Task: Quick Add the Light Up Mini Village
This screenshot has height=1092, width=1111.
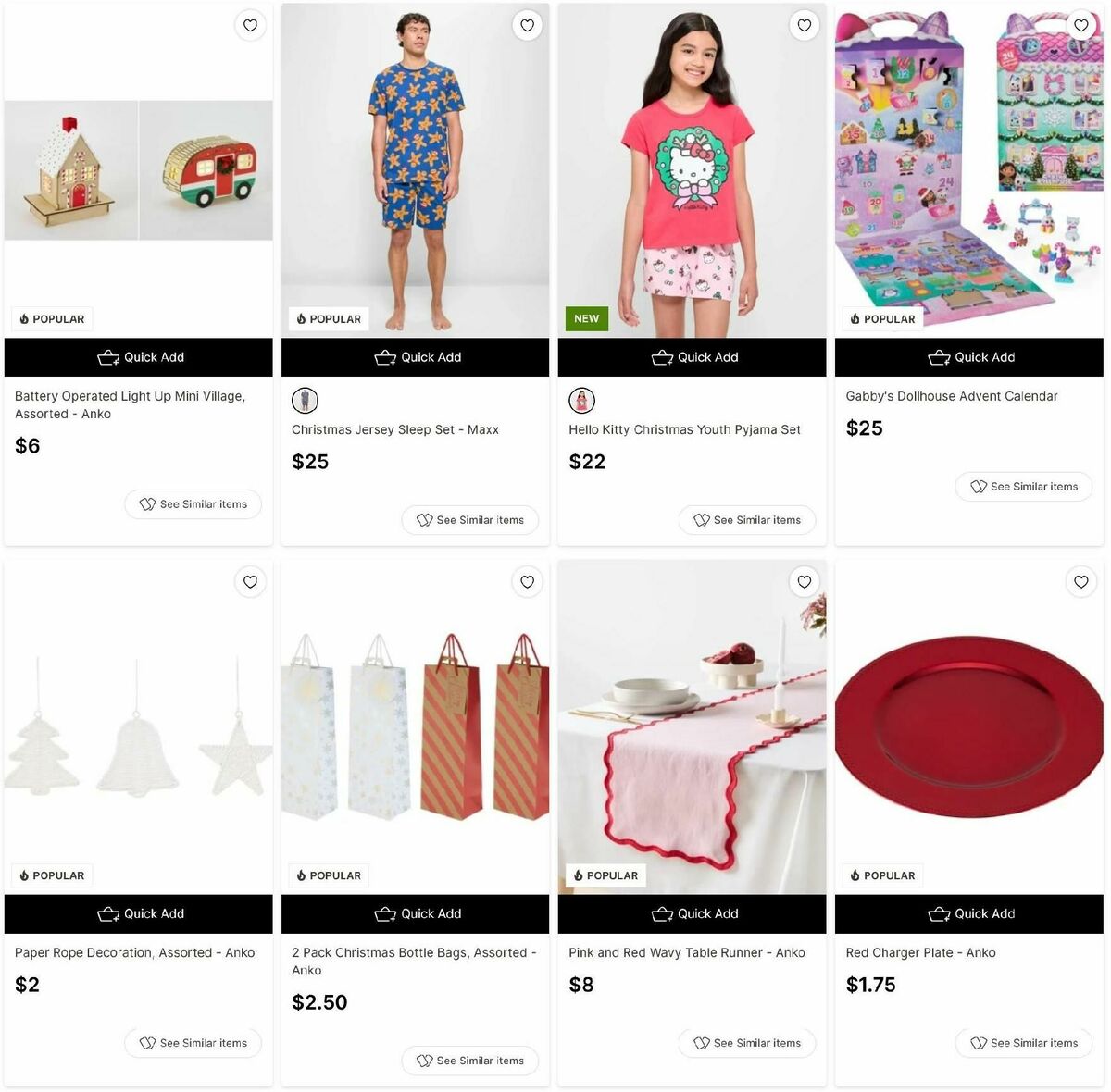Action: pyautogui.click(x=139, y=357)
